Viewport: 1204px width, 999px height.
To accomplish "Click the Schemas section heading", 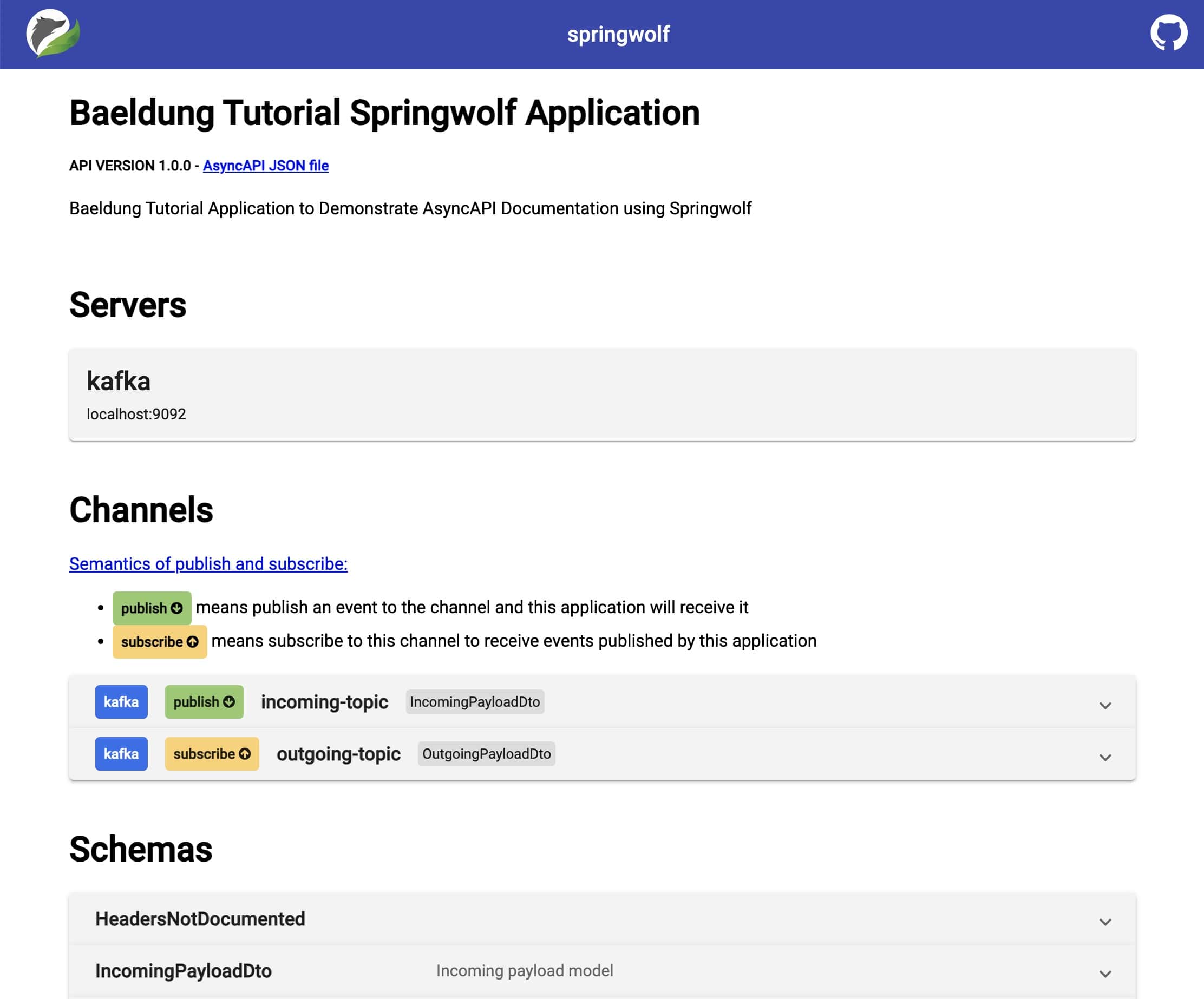I will point(141,849).
